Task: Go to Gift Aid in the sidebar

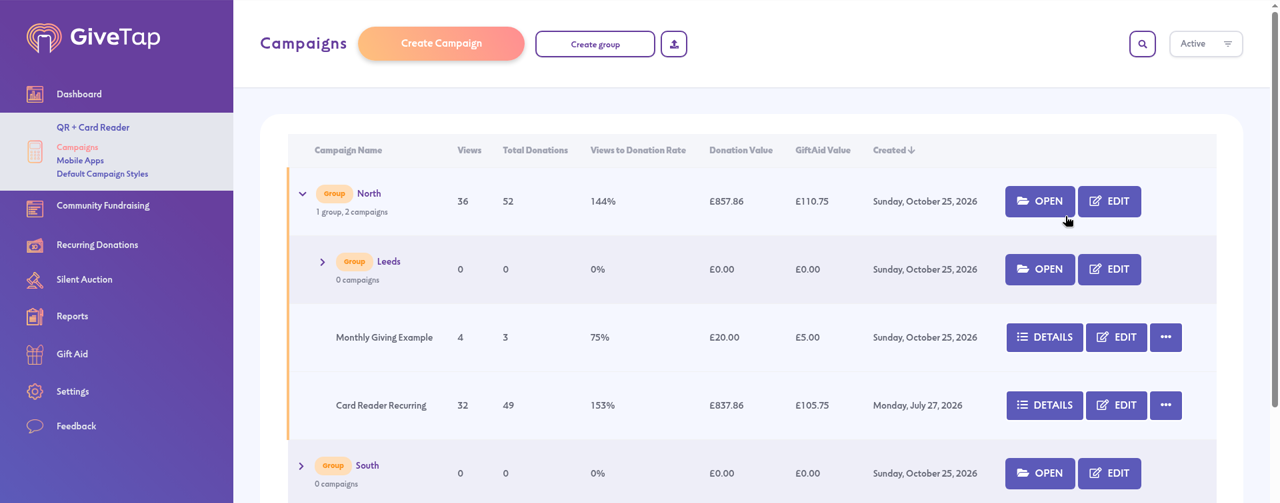Action: pos(72,354)
